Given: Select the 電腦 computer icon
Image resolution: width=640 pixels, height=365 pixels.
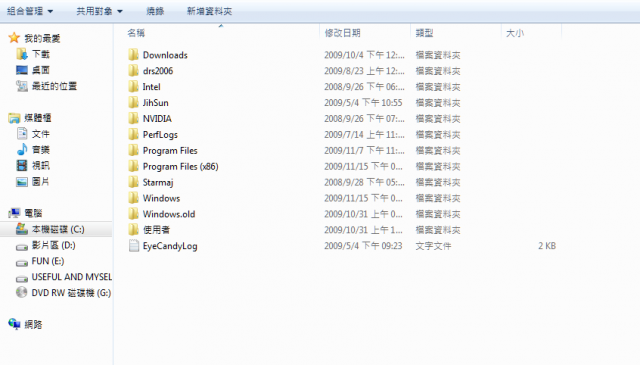Looking at the screenshot, I should (14, 213).
